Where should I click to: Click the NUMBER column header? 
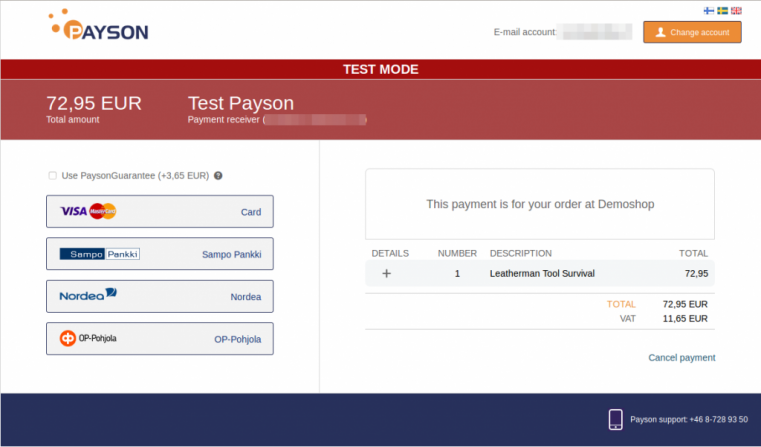pos(457,253)
